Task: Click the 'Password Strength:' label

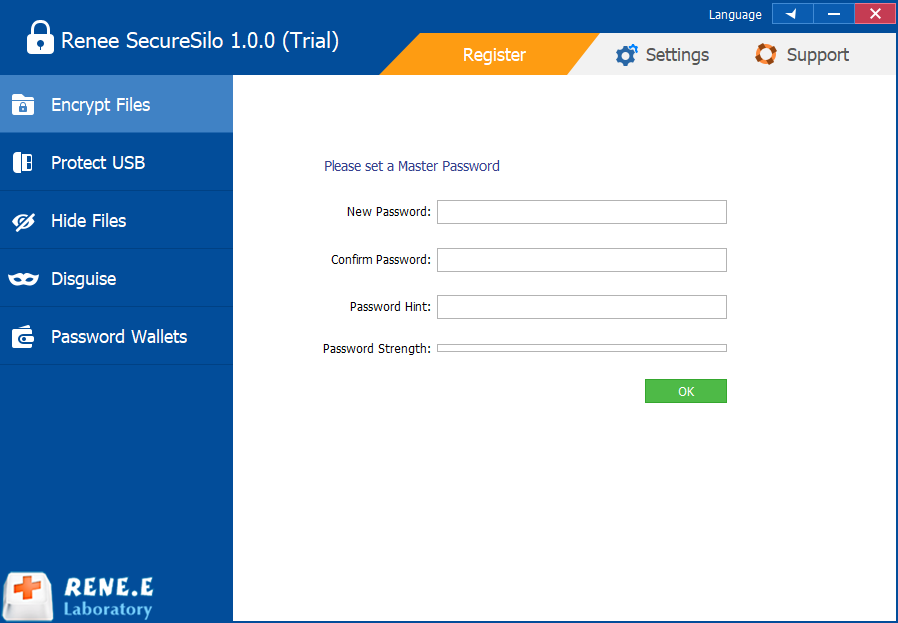Action: click(x=376, y=349)
